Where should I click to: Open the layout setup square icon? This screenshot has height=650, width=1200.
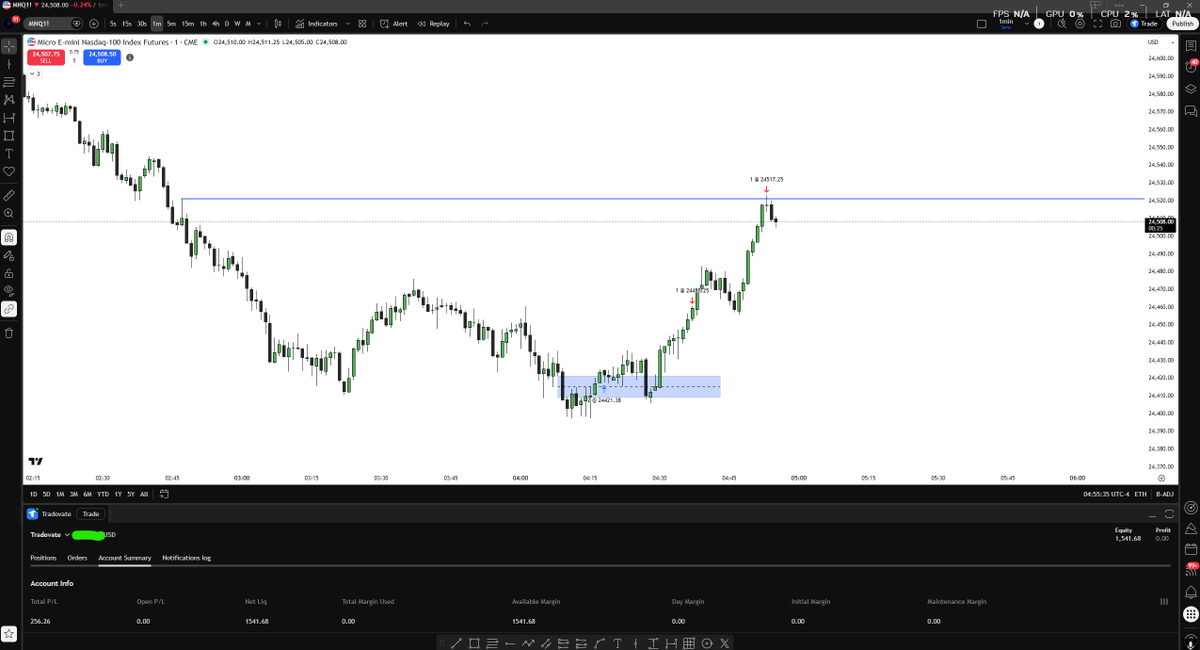point(982,23)
